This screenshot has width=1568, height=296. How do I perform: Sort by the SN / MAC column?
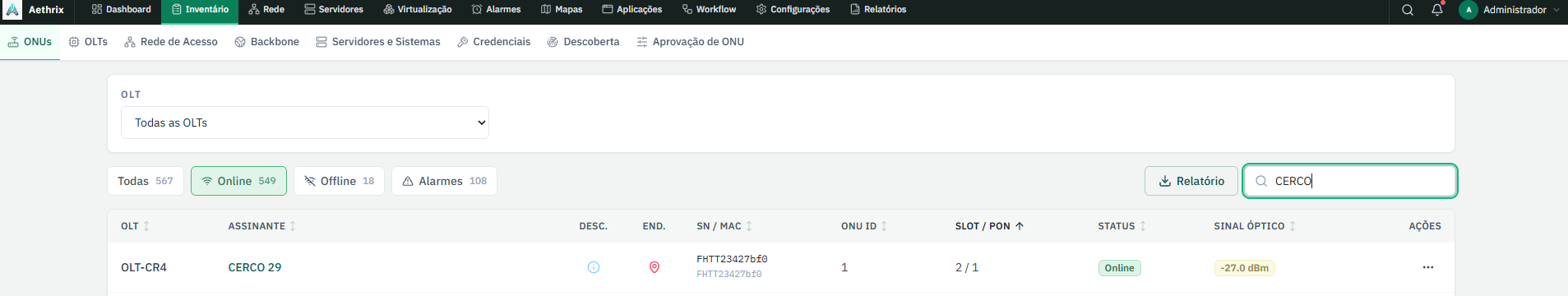coord(724,226)
